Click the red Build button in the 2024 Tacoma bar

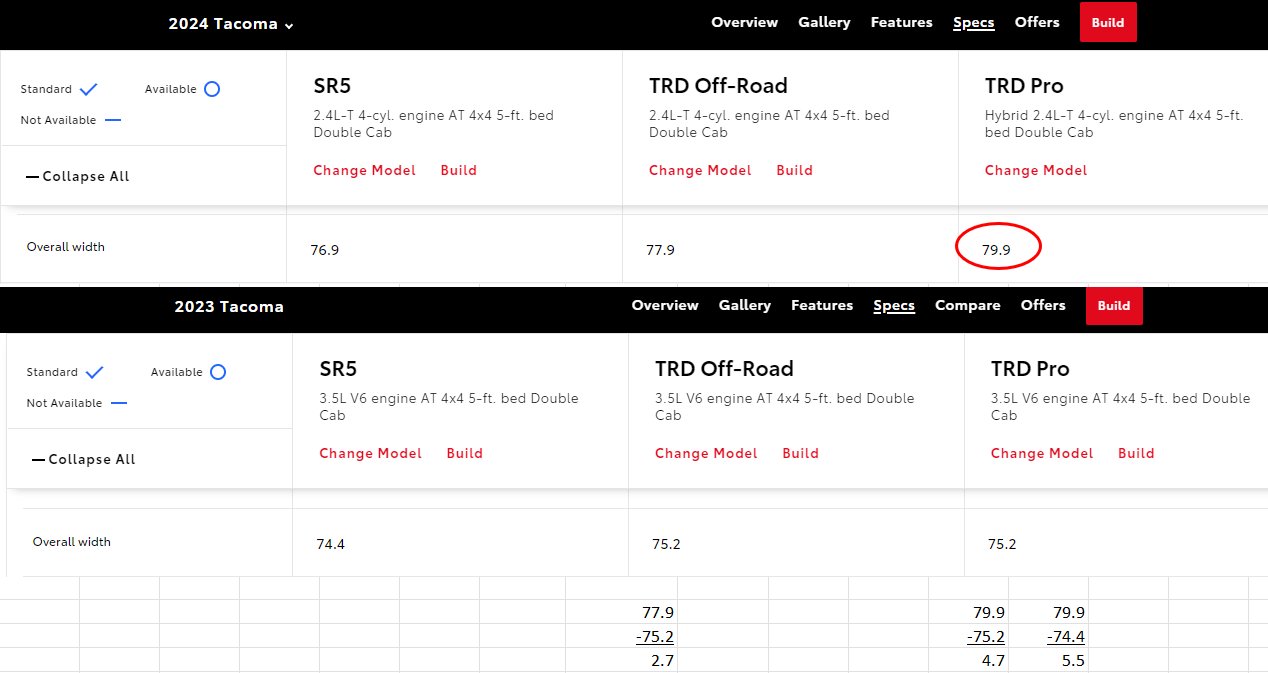click(1108, 23)
